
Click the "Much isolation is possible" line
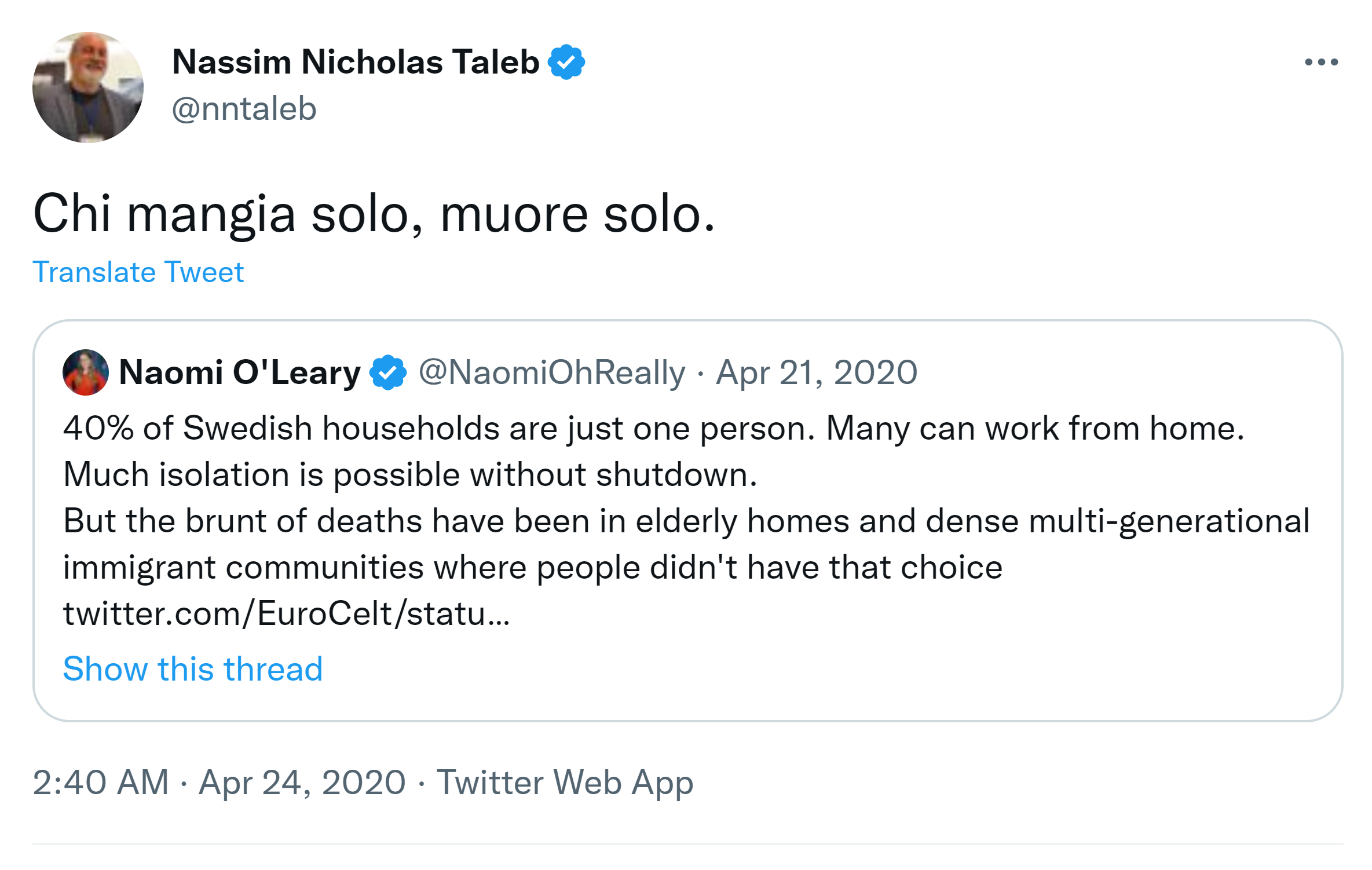point(410,475)
